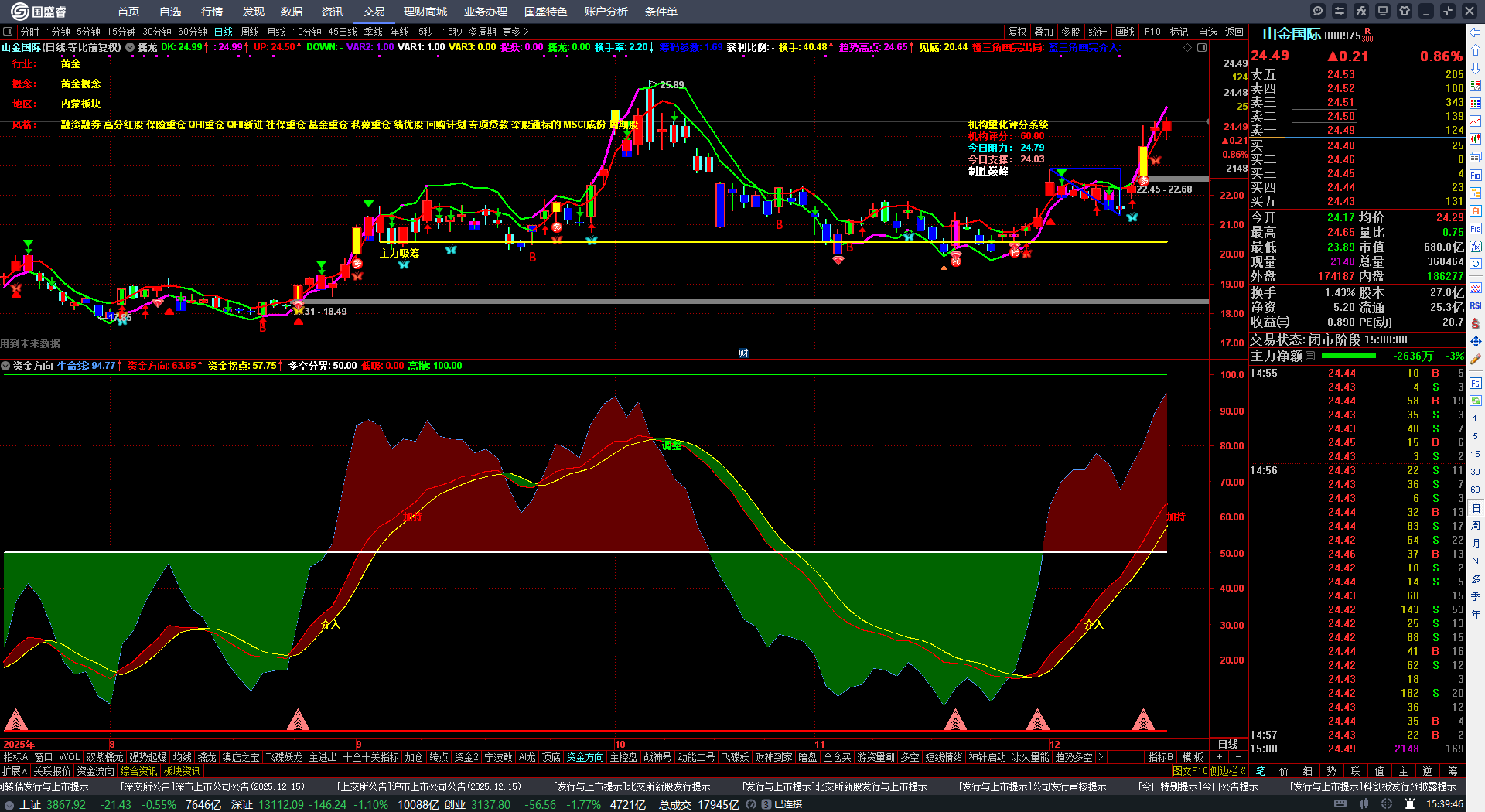
Task: Open the 交易 menu
Action: 374,12
